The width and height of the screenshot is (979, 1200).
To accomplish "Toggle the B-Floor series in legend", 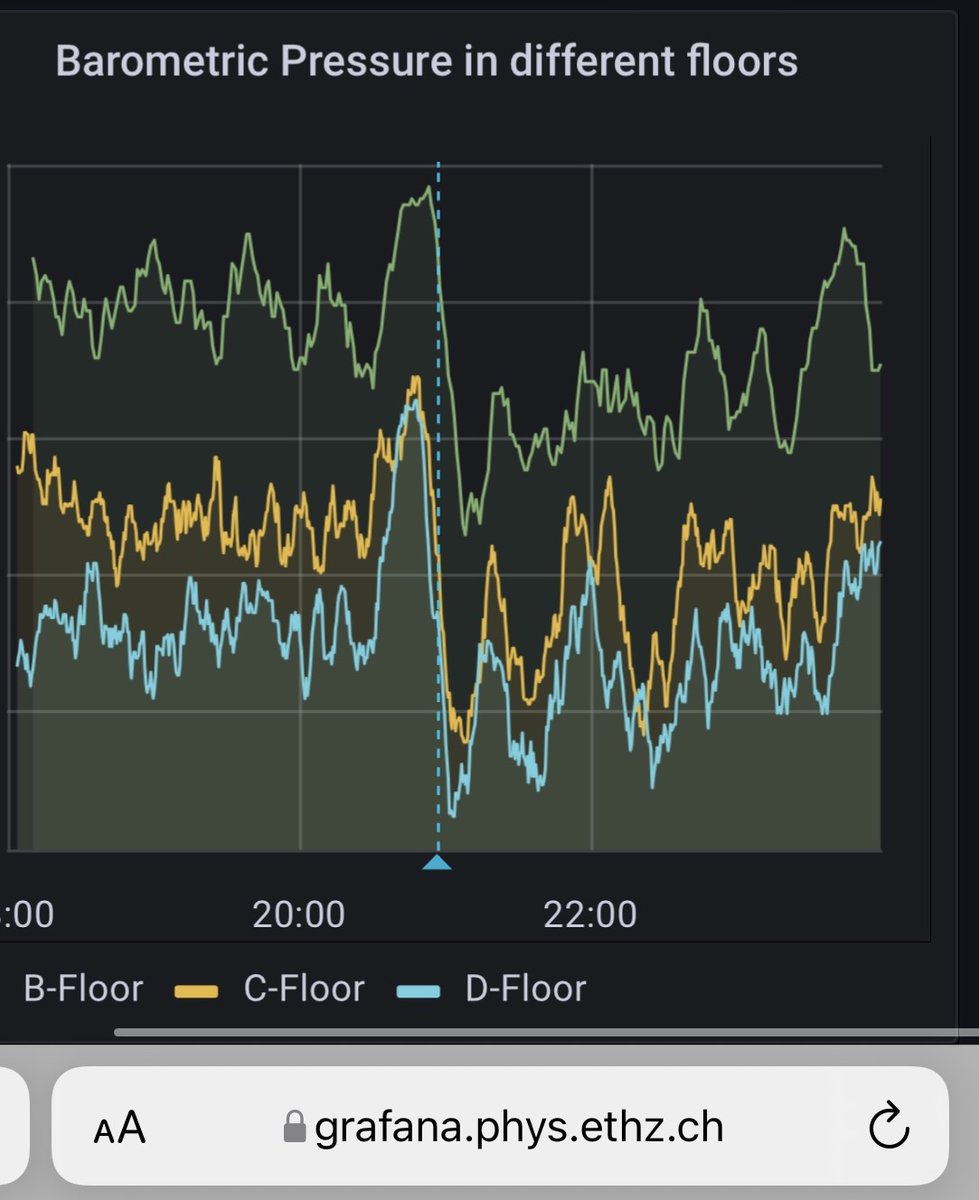I will (x=84, y=989).
